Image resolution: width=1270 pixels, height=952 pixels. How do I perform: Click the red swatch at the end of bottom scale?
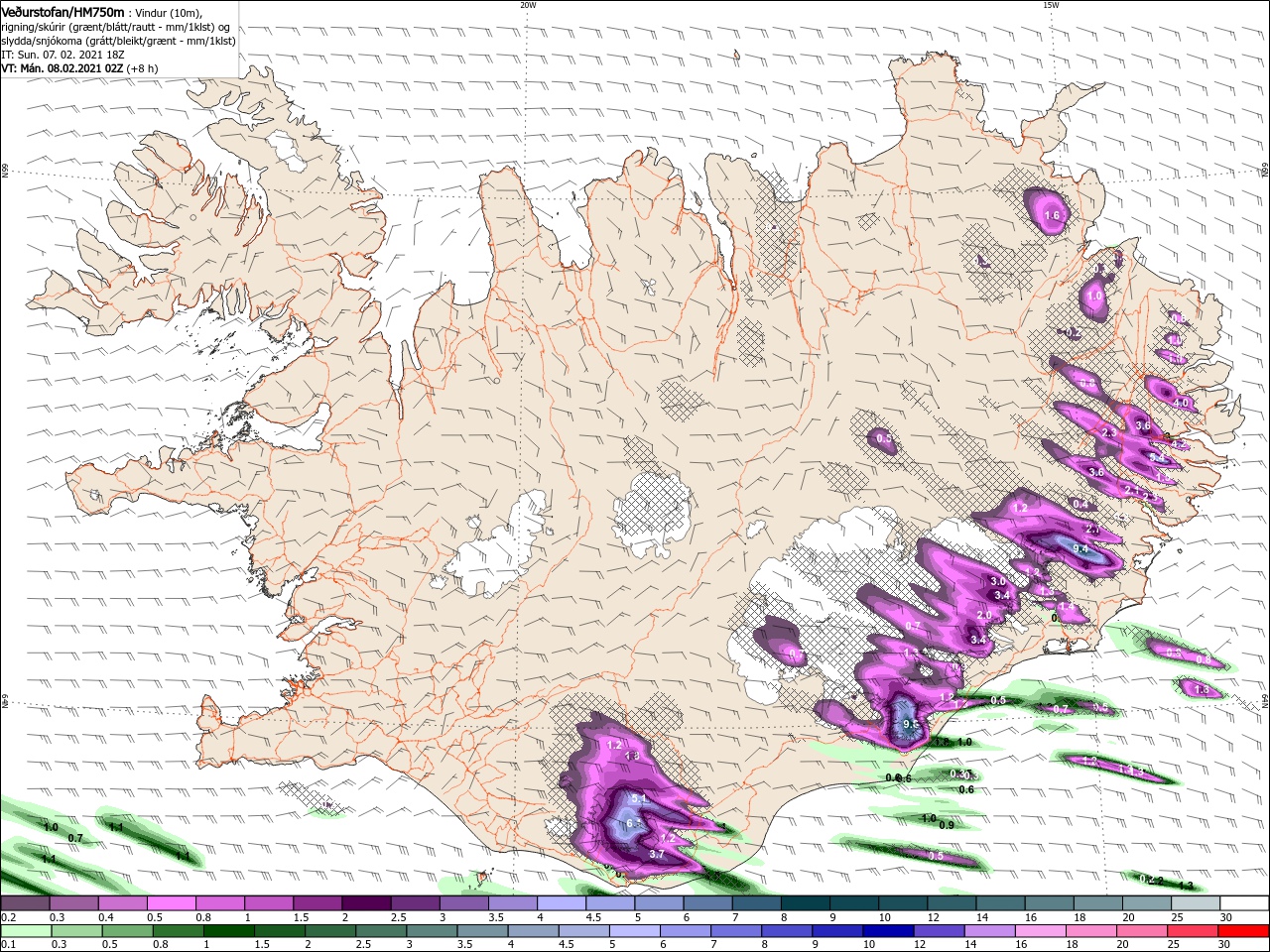tap(1242, 931)
